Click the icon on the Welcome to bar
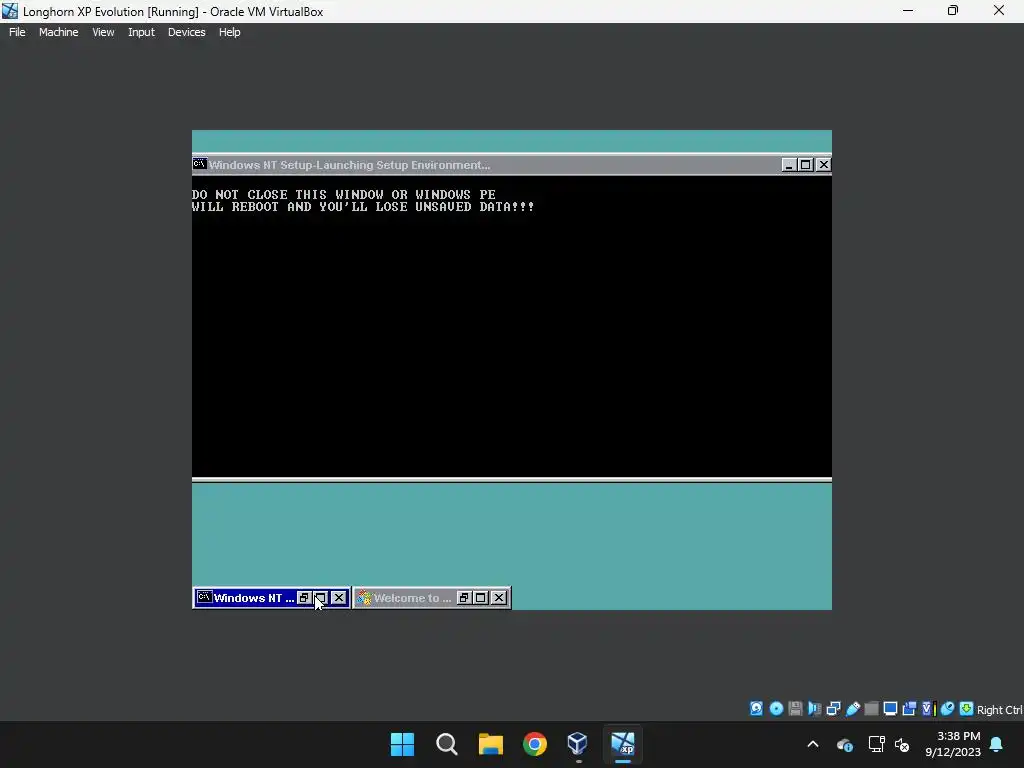 click(x=364, y=598)
